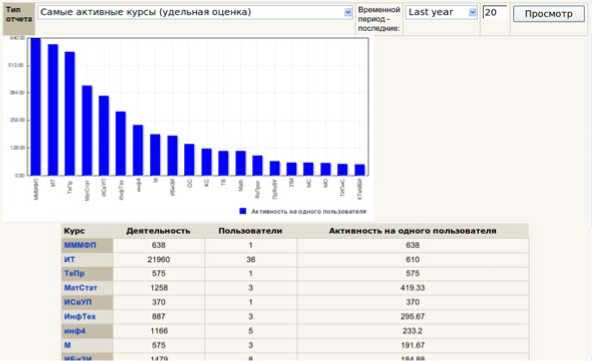Image resolution: width=592 pixels, height=361 pixels.
Task: Open the ММФП course link
Action: [x=80, y=245]
